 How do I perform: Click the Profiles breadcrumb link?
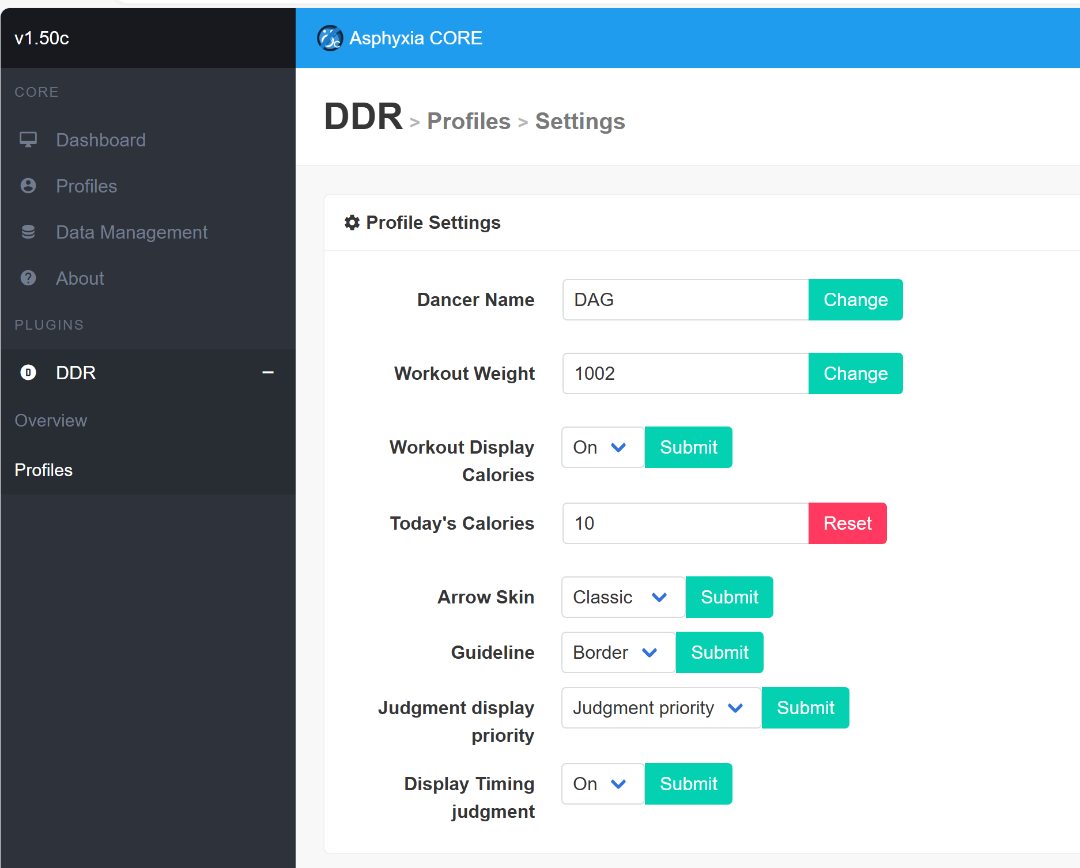pyautogui.click(x=468, y=122)
